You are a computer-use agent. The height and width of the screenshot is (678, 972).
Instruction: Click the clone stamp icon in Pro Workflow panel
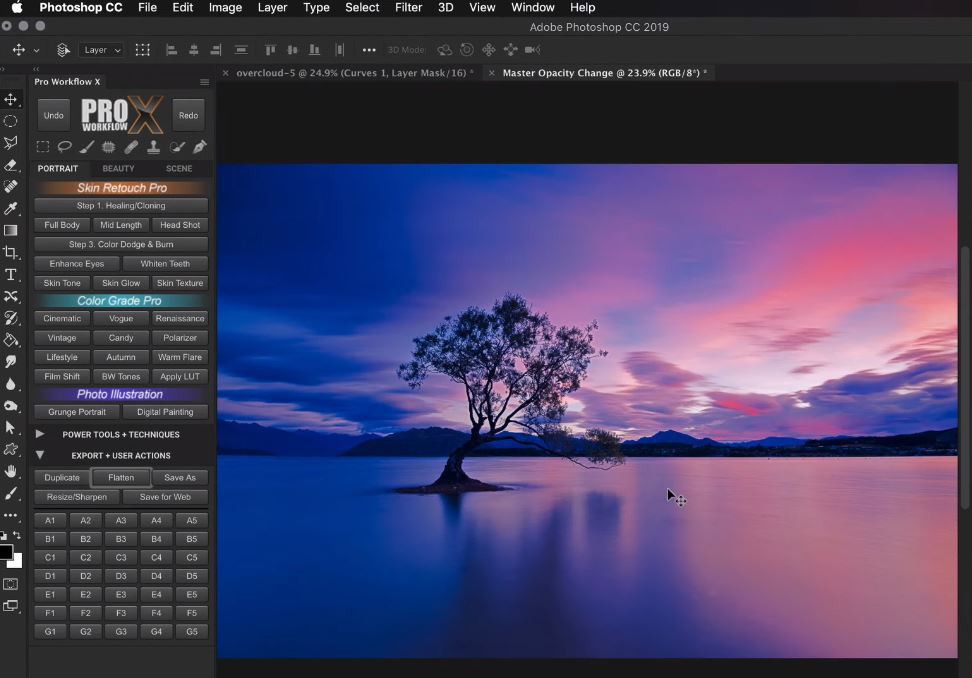tap(153, 147)
